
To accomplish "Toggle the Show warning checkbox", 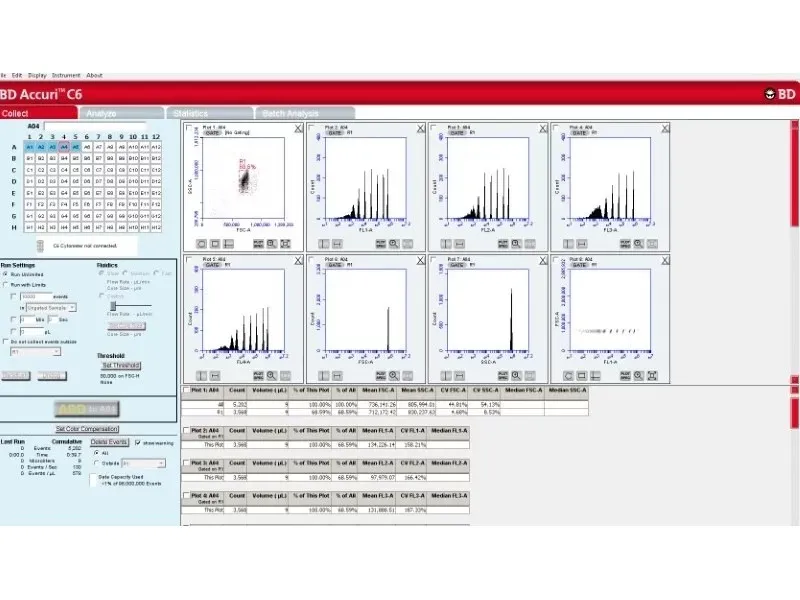I will (137, 441).
